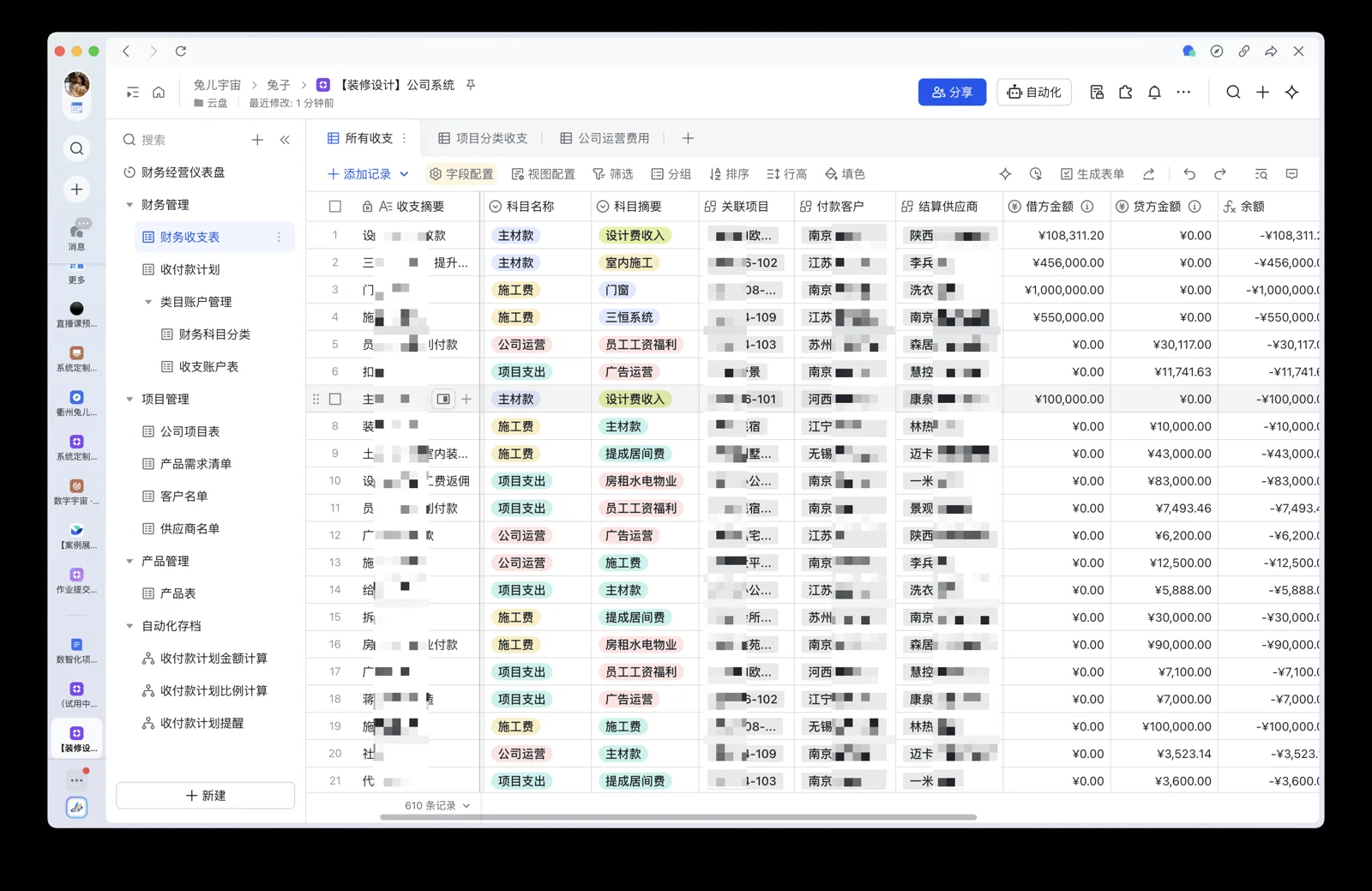This screenshot has width=1372, height=891.
Task: Click the blue 分享 share button
Action: (952, 92)
